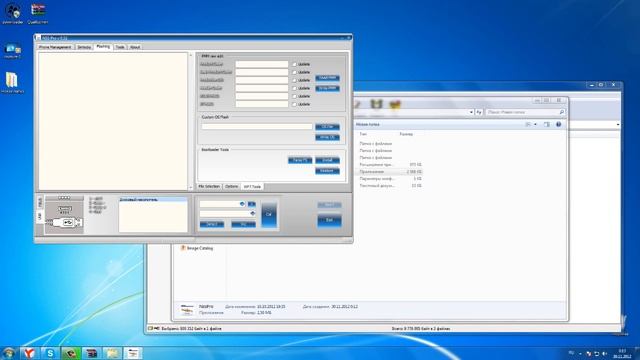The height and width of the screenshot is (360, 640).
Task: Click the tall blue OK button
Action: [x=269, y=214]
